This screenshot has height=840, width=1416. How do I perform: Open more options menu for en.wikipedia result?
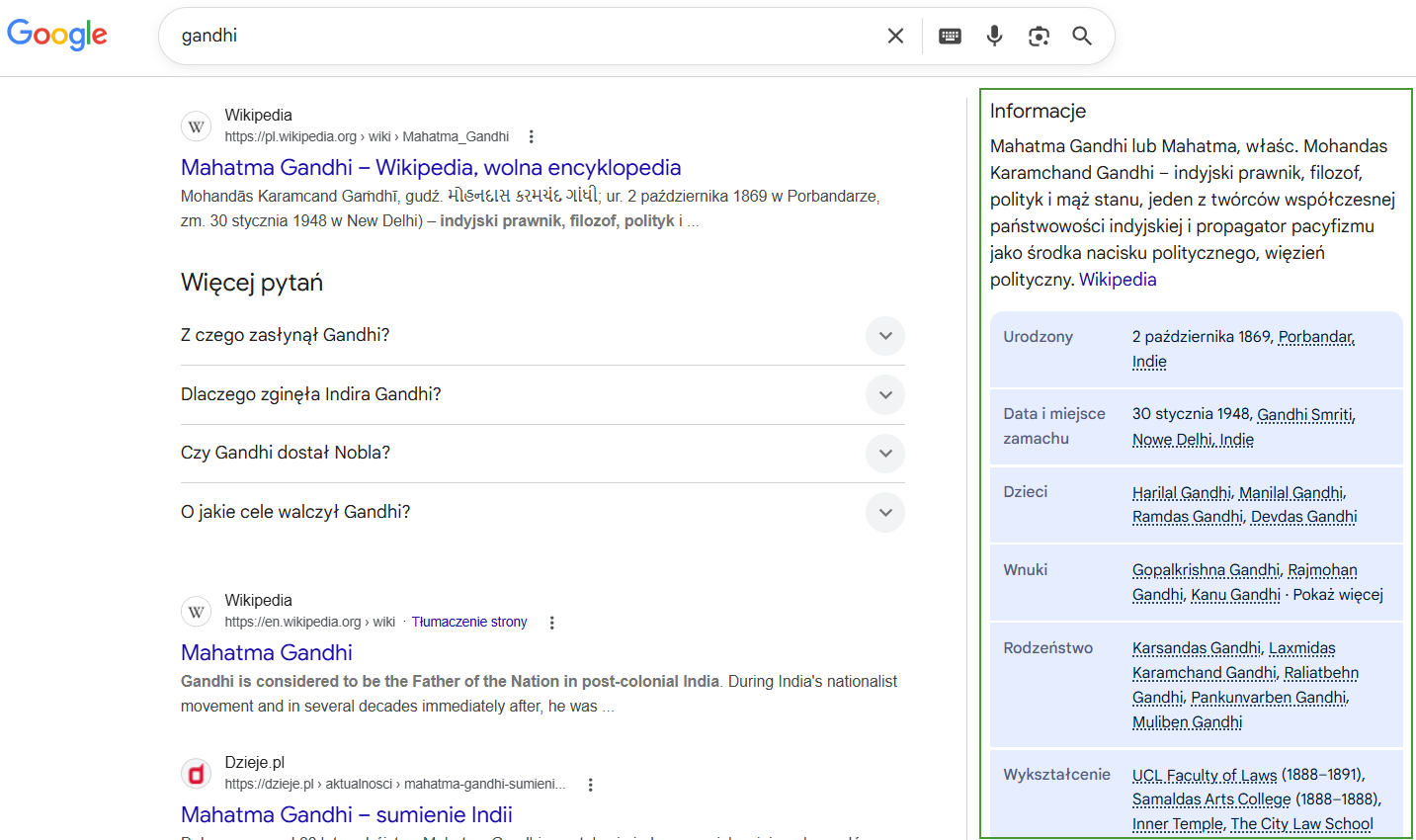552,623
